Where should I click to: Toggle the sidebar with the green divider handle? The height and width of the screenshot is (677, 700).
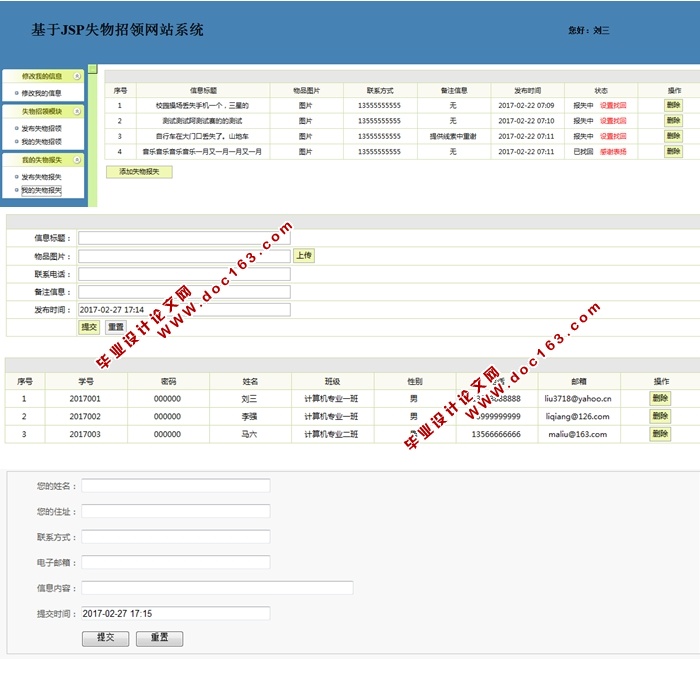coord(92,69)
